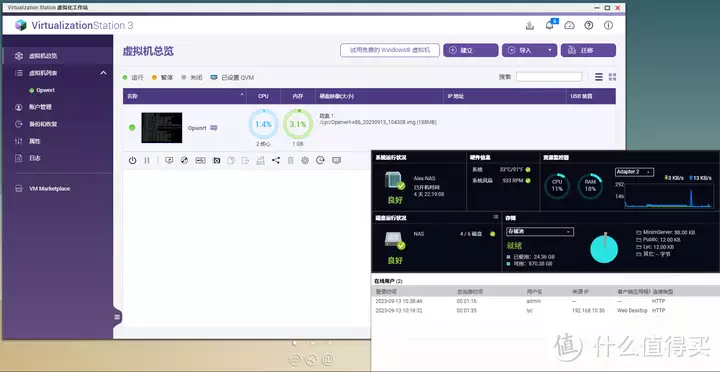The height and width of the screenshot is (372, 720).
Task: Click the RAM 18% ring in resource monitor
Action: (590, 186)
